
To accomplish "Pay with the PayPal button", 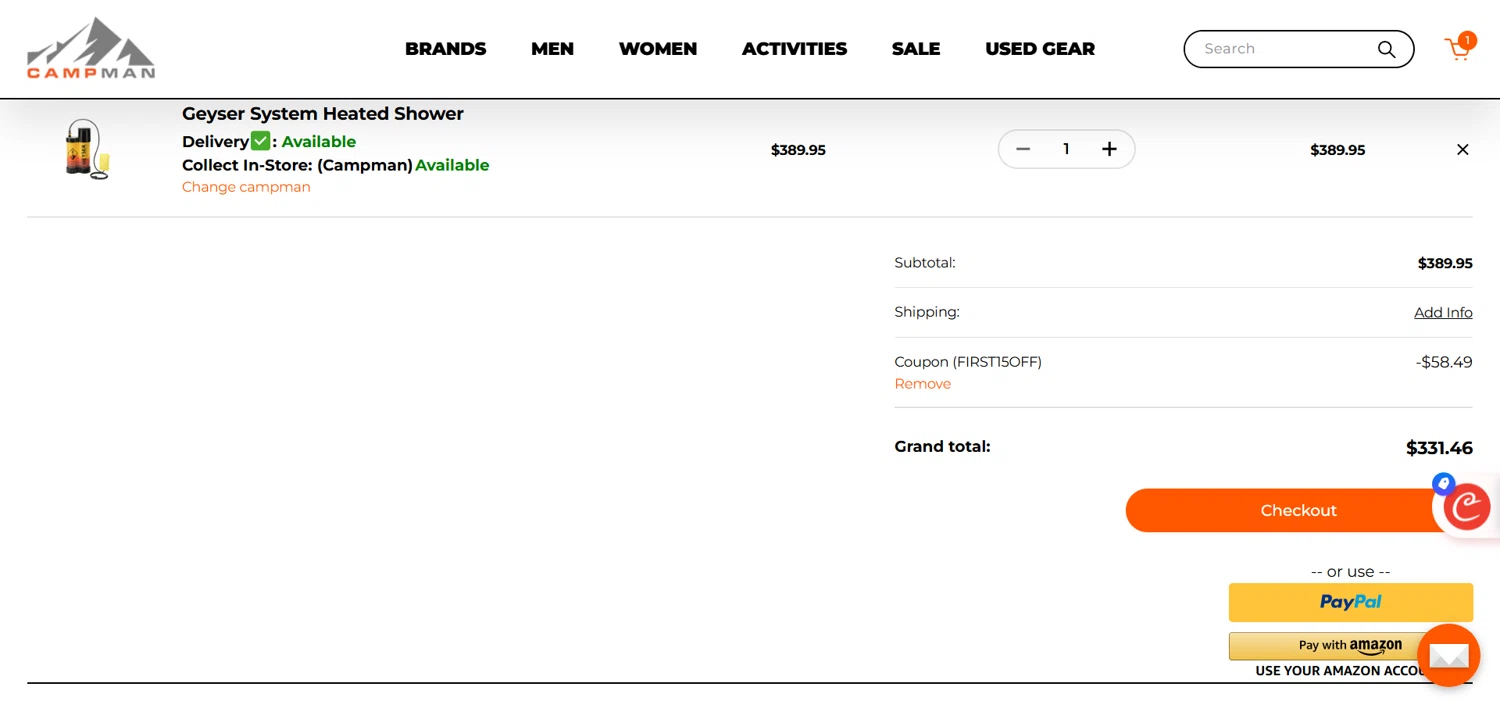I will pos(1350,602).
